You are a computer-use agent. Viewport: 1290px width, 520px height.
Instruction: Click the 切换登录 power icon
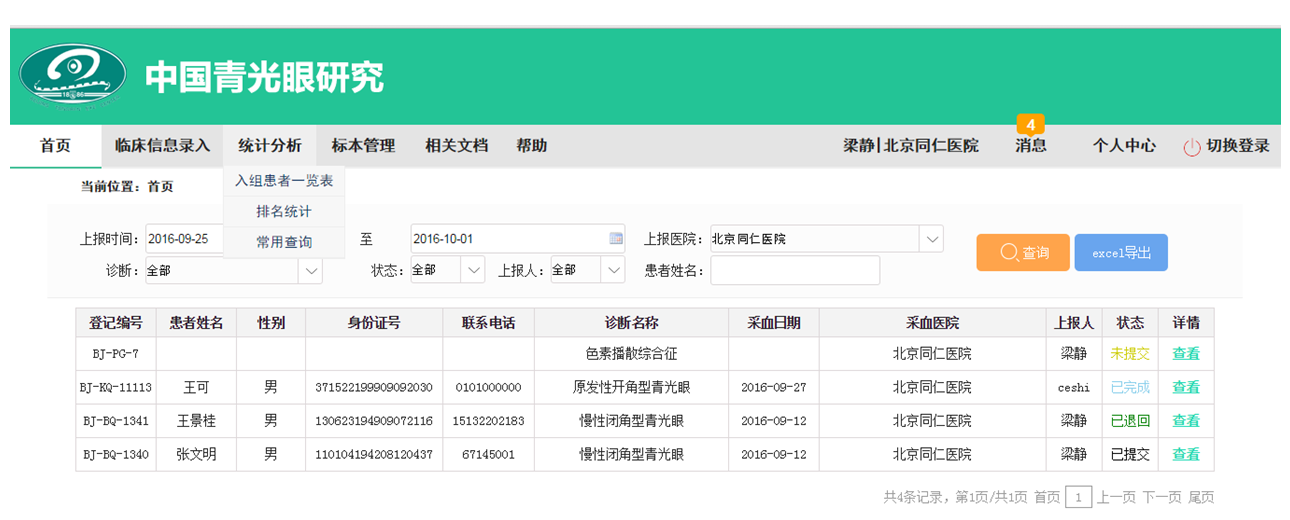pyautogui.click(x=1191, y=147)
